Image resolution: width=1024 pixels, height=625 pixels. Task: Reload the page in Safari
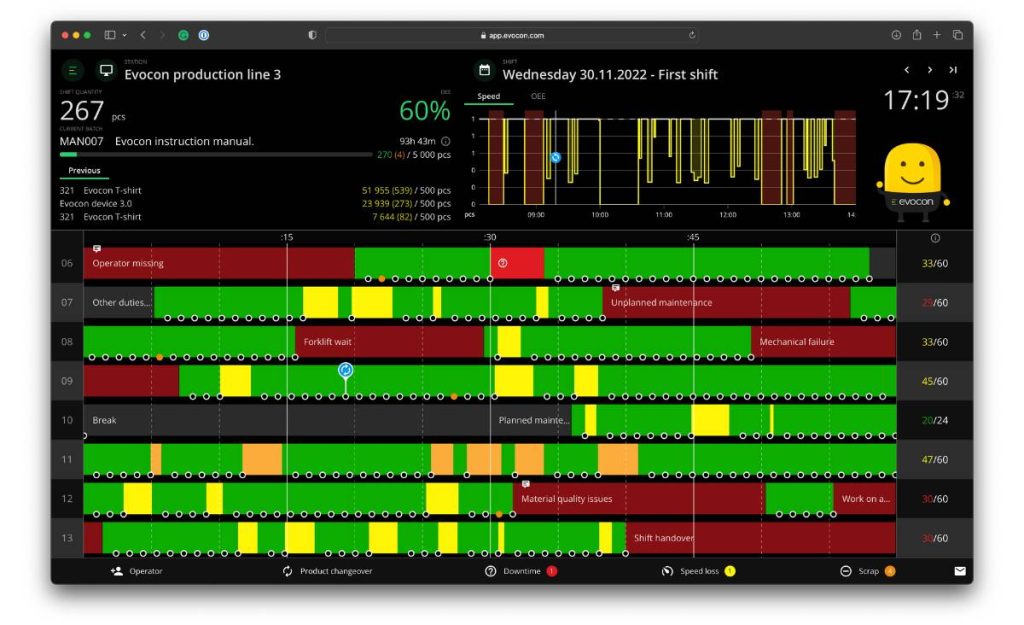(692, 35)
